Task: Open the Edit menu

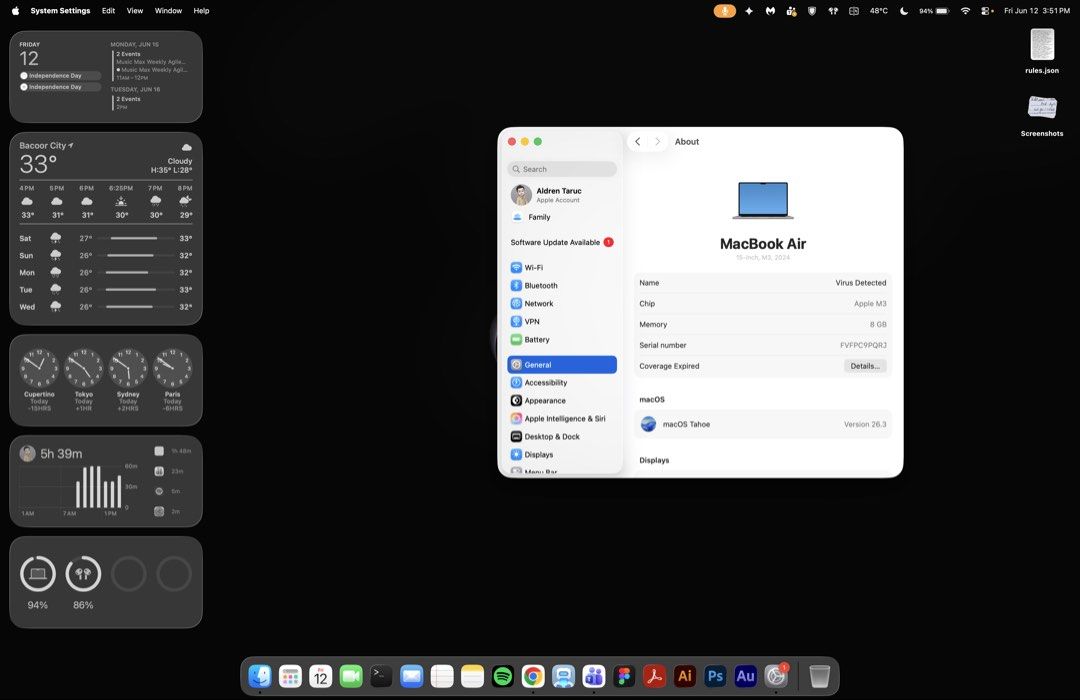Action: click(108, 10)
